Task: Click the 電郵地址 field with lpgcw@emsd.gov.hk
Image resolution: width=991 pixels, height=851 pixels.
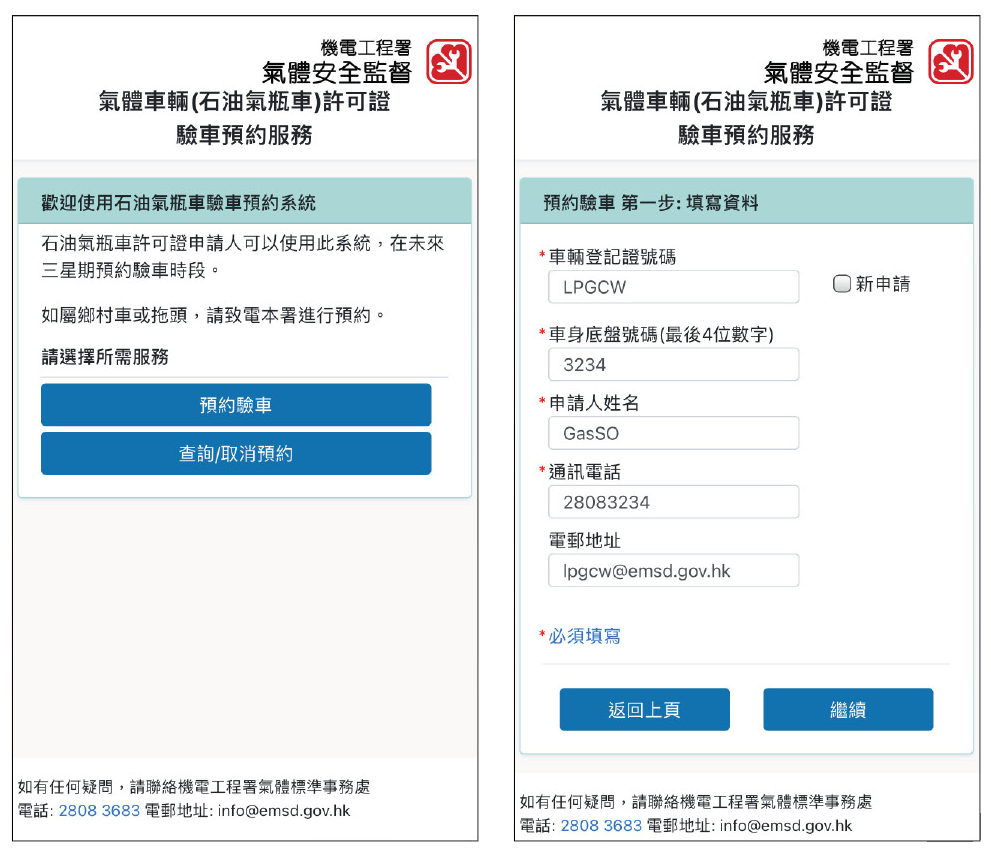Action: tap(673, 570)
